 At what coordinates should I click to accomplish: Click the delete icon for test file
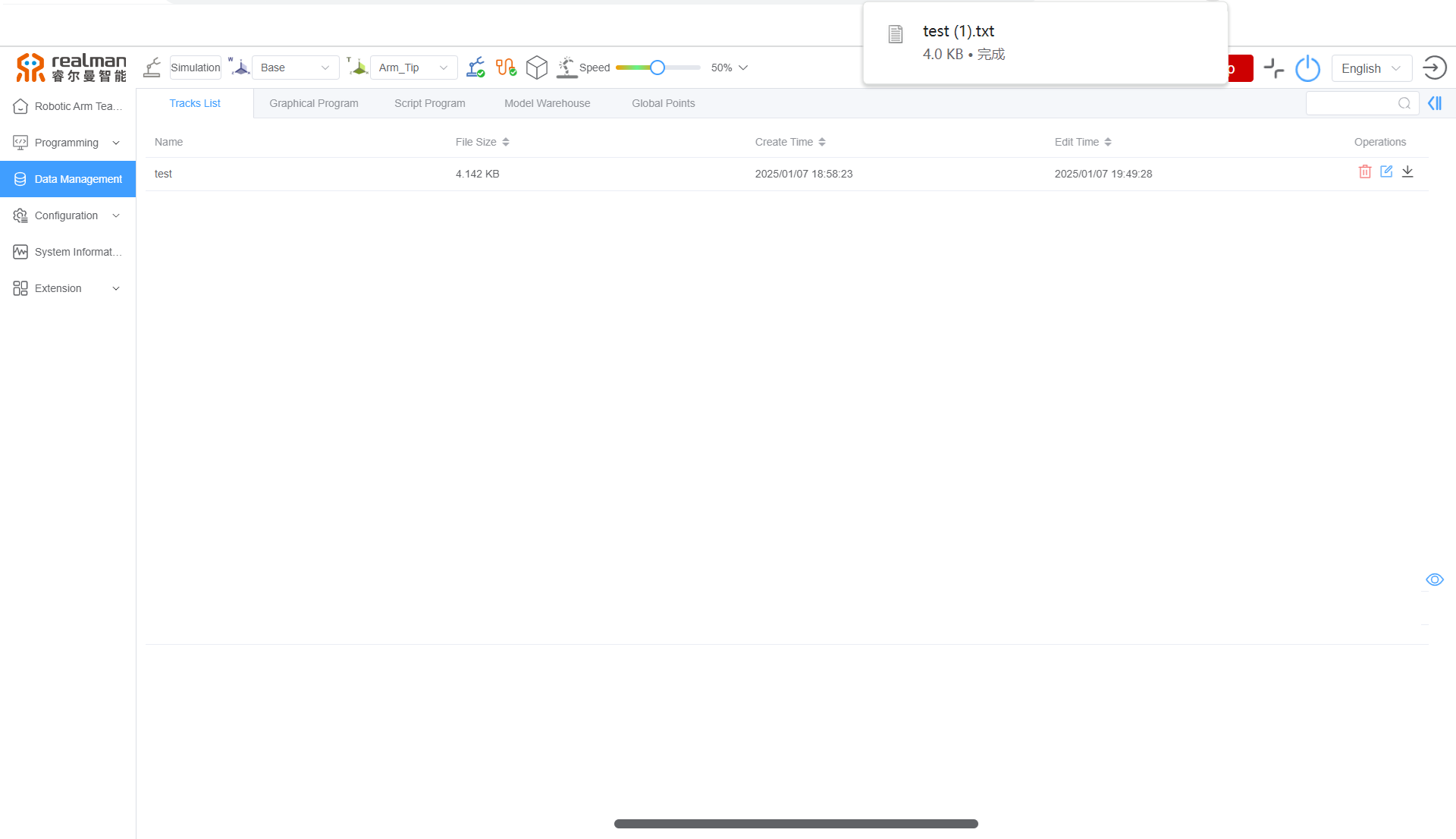click(x=1364, y=174)
